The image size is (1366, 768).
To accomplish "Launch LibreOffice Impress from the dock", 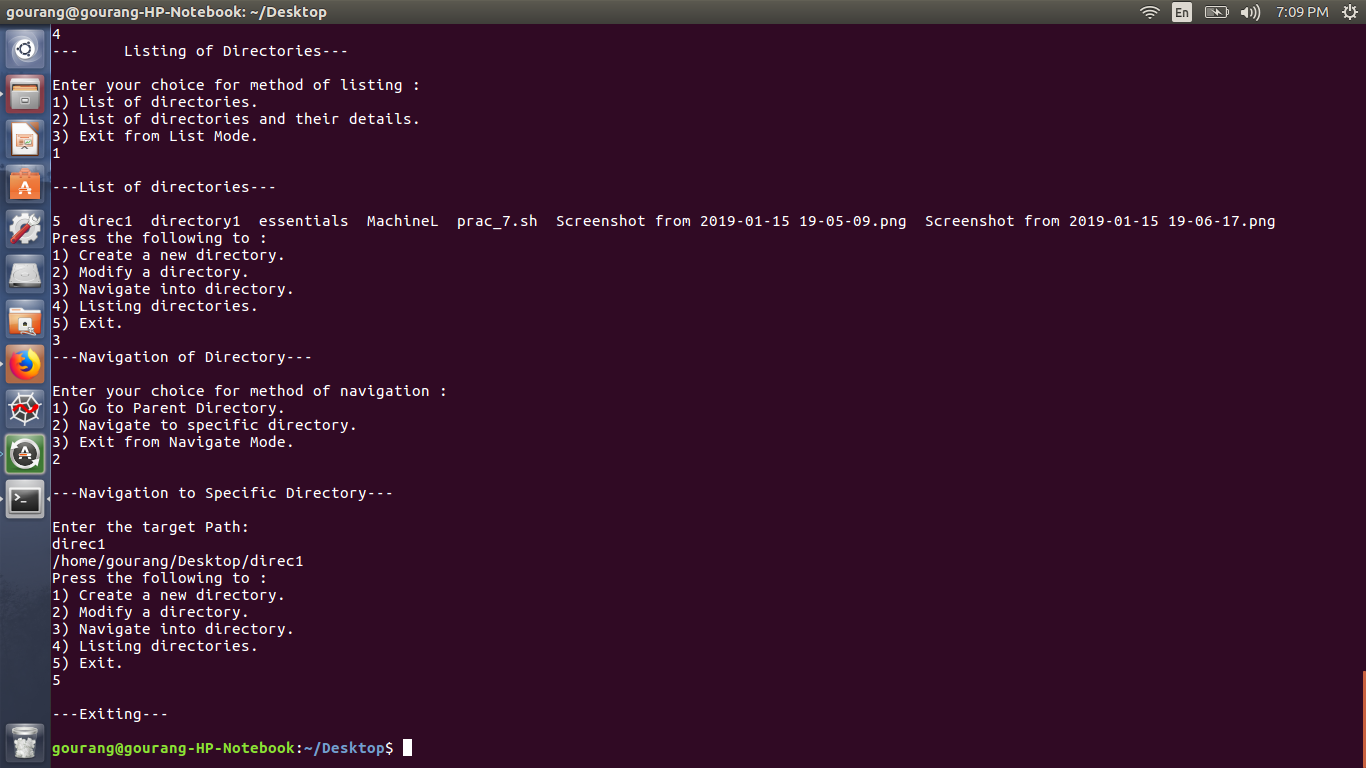I will (x=25, y=139).
